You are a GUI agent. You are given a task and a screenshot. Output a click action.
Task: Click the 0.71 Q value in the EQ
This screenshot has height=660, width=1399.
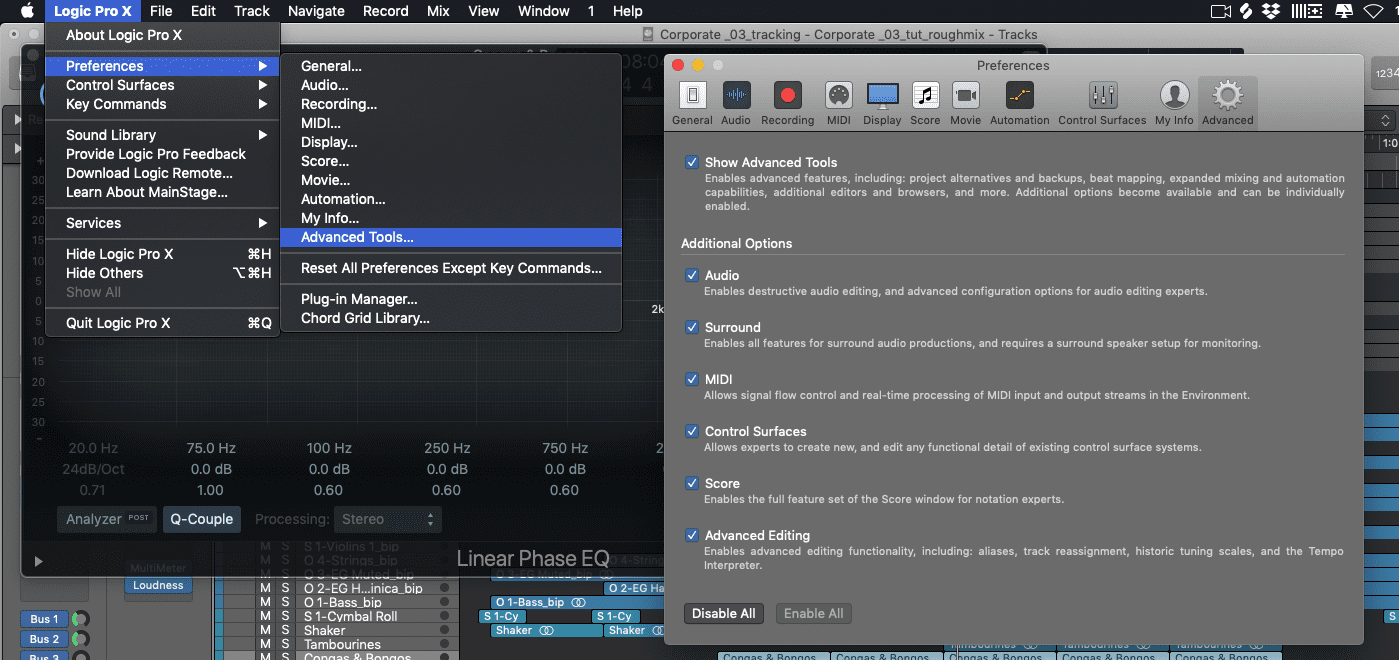[92, 490]
